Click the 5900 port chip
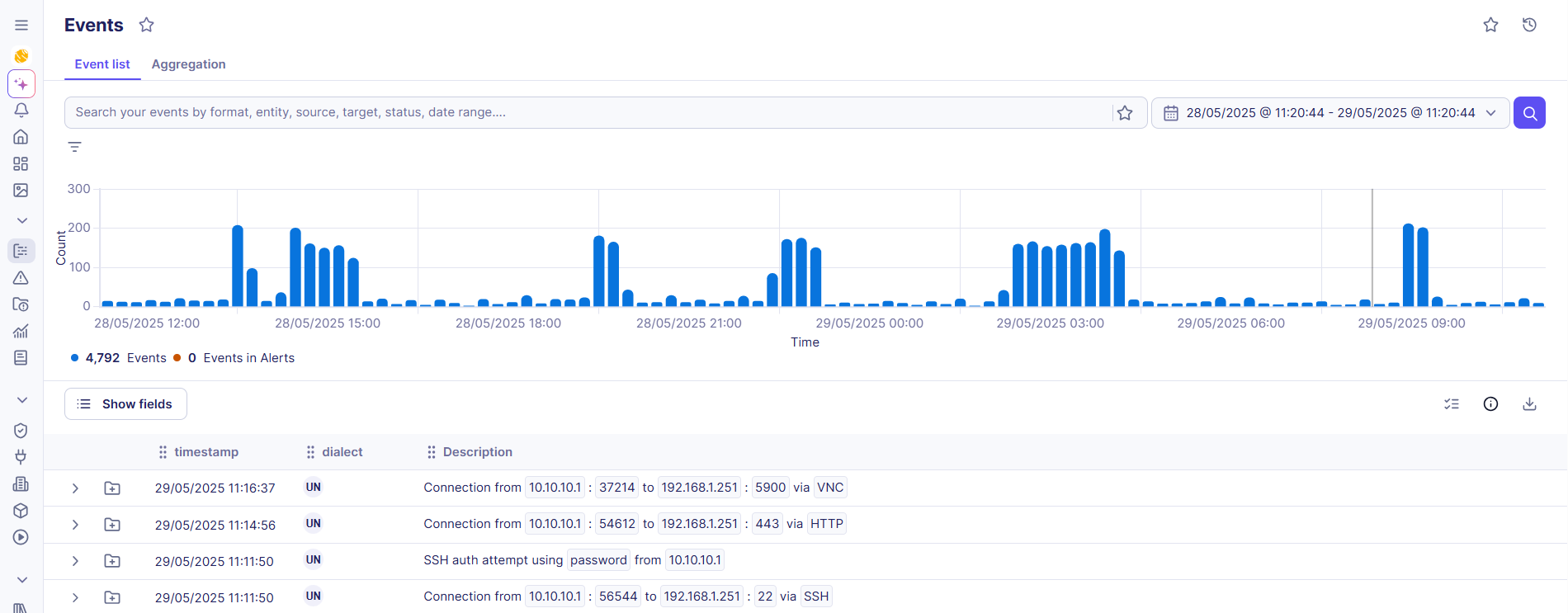The width and height of the screenshot is (1568, 613). [x=771, y=488]
